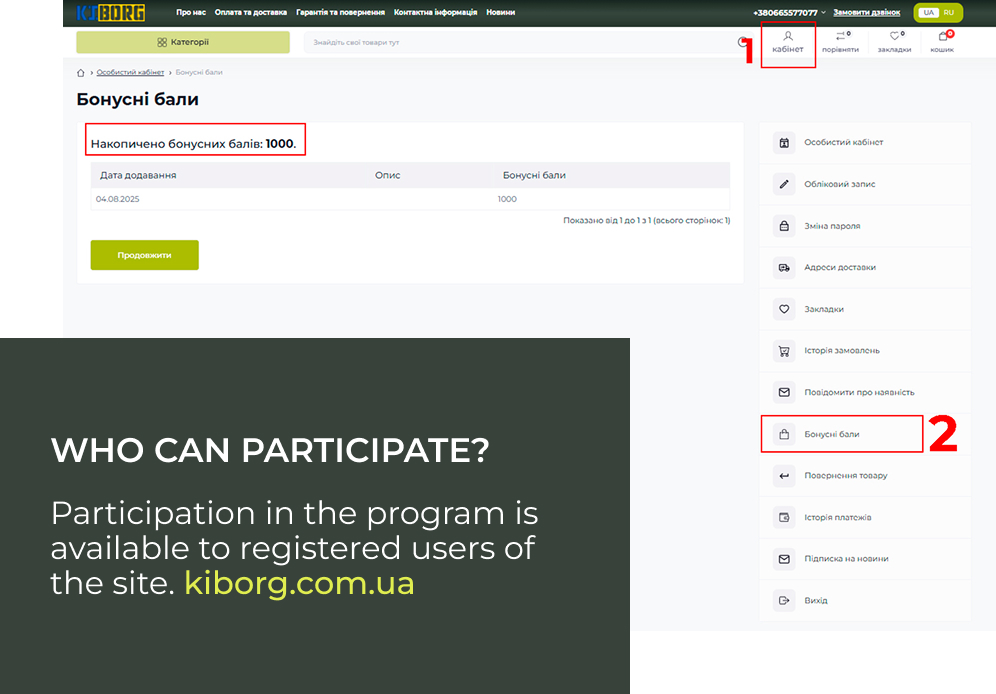Click Особистий кабінет breadcrumb link
Image resolution: width=996 pixels, height=694 pixels.
pyautogui.click(x=130, y=73)
